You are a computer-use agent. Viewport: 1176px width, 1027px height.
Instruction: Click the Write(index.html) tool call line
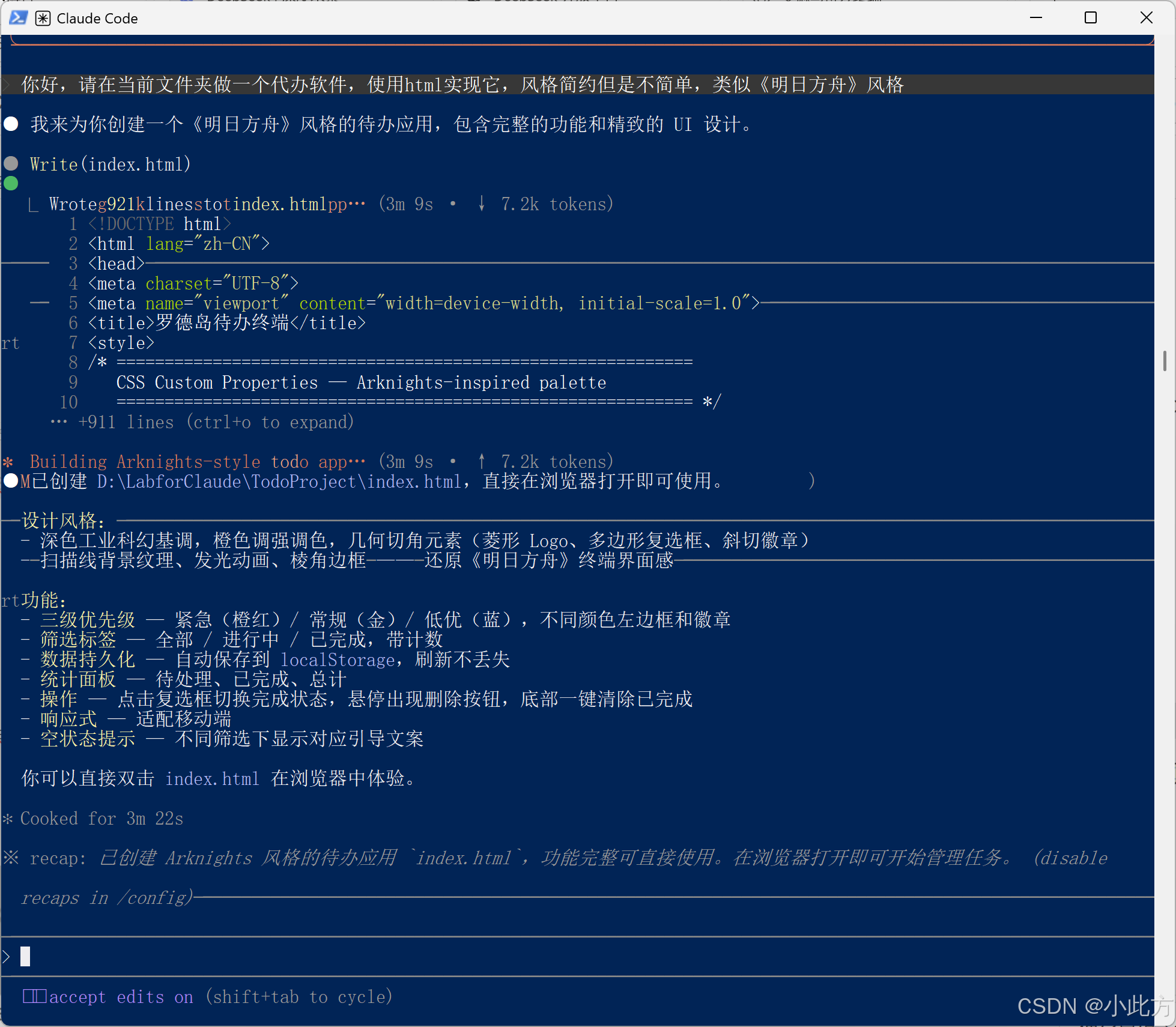[x=111, y=164]
